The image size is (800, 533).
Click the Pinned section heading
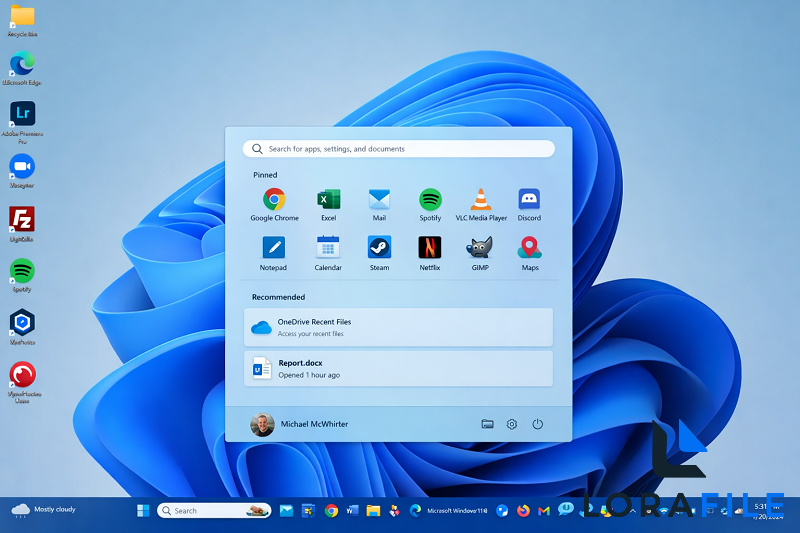[x=265, y=175]
